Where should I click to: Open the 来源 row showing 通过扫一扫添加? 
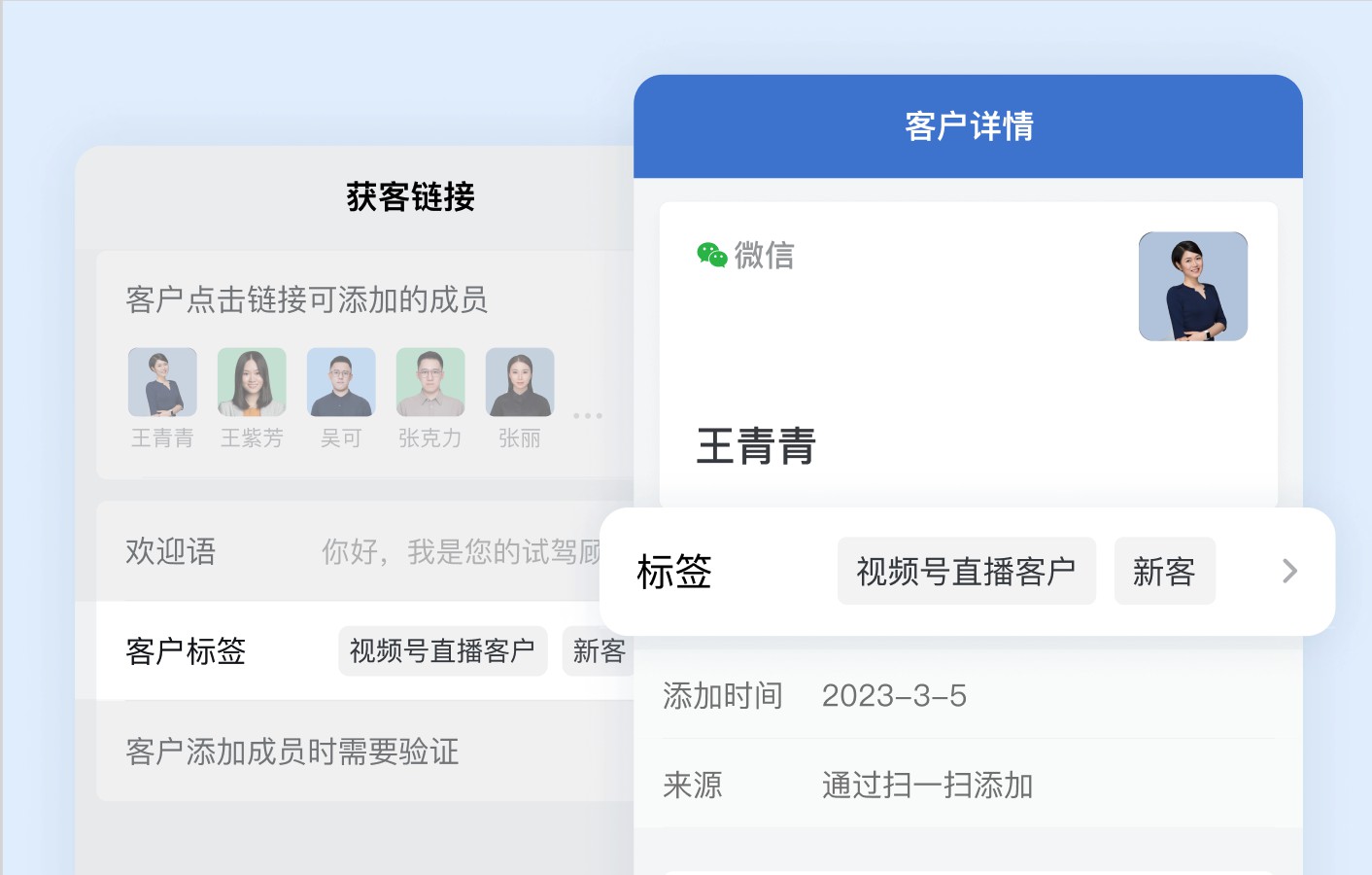click(x=968, y=785)
